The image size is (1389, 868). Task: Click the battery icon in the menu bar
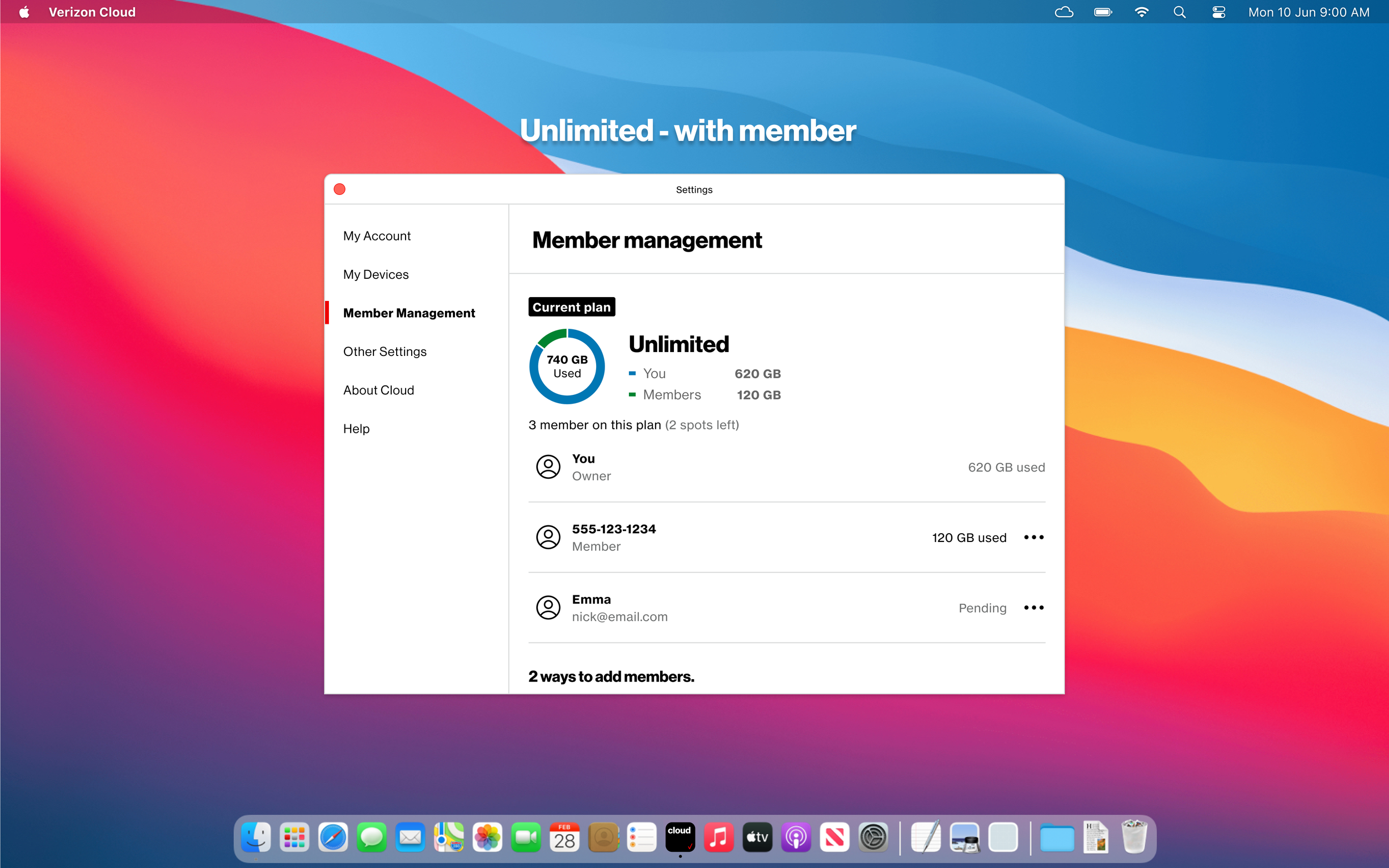click(x=1103, y=12)
